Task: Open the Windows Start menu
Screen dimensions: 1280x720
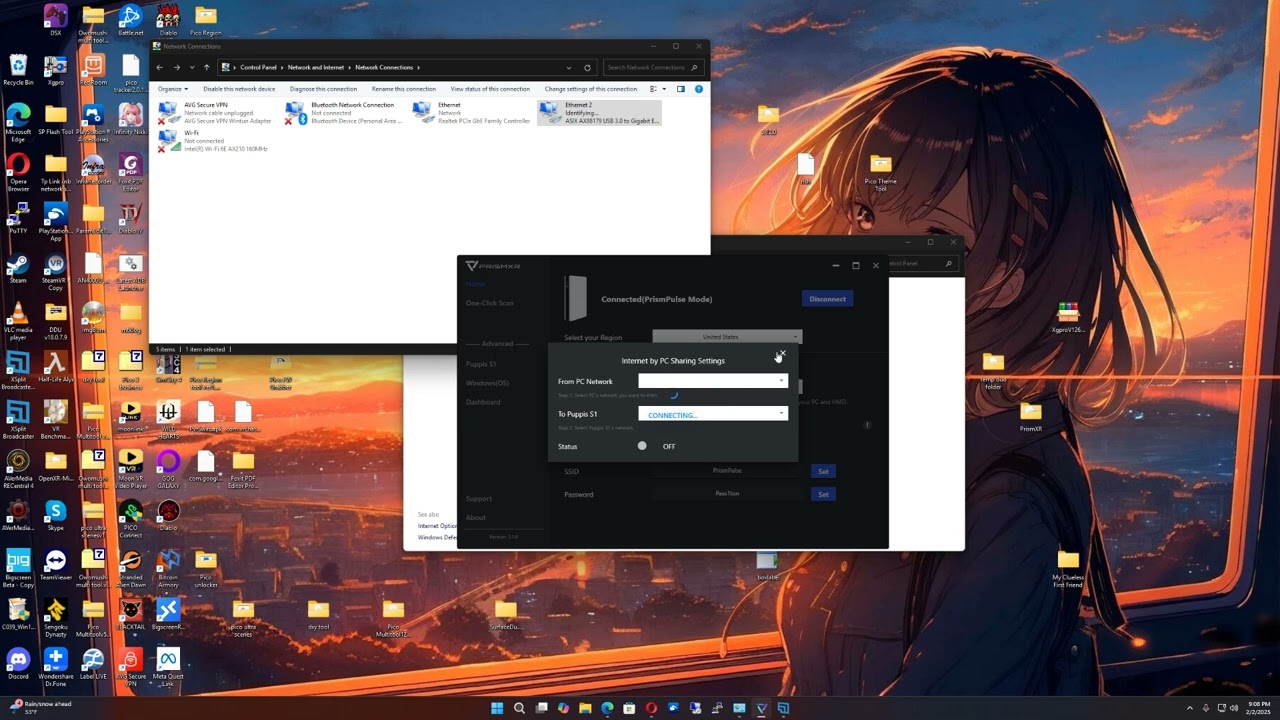Action: pyautogui.click(x=497, y=708)
